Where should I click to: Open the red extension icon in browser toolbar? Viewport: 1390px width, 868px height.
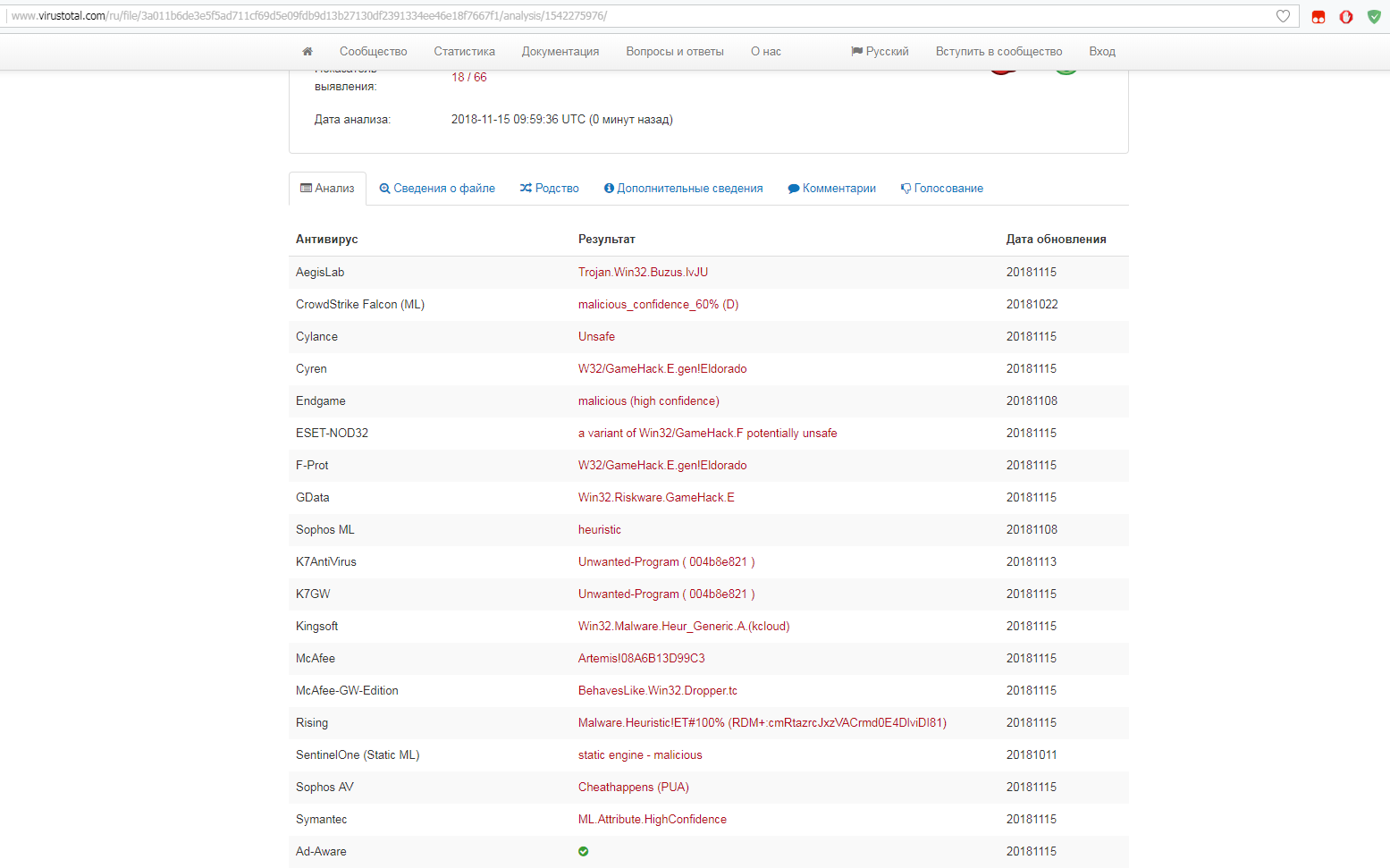click(x=1318, y=16)
